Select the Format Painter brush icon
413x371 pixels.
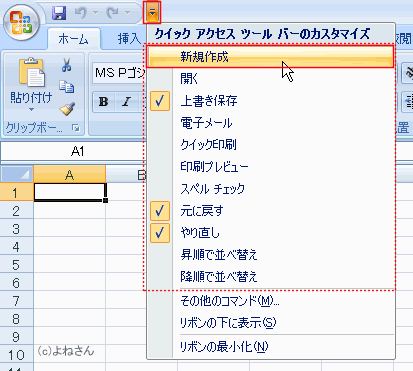pos(67,109)
